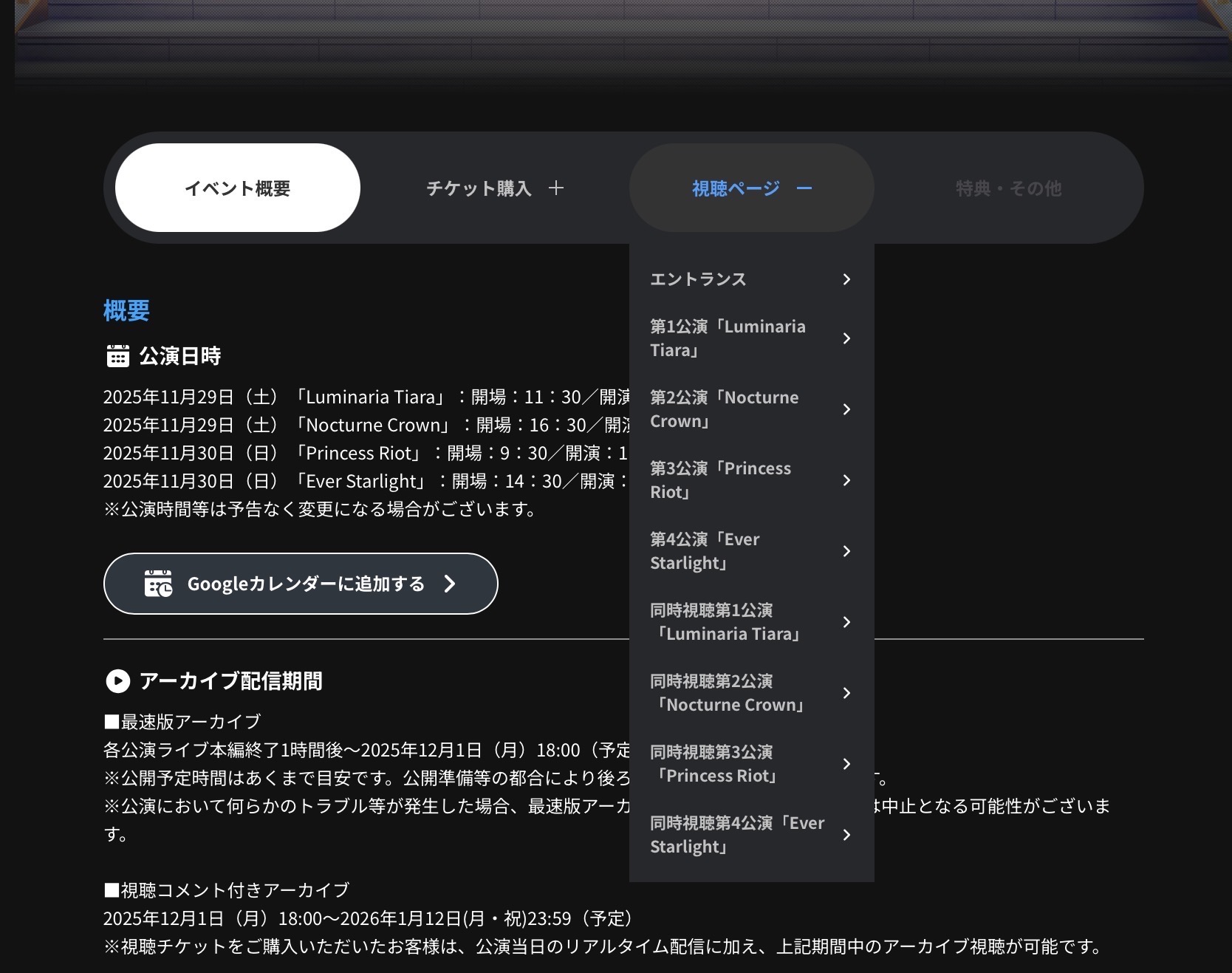Open the 特典・その他 tab
Screen dimensions: 1232x973
point(1008,188)
